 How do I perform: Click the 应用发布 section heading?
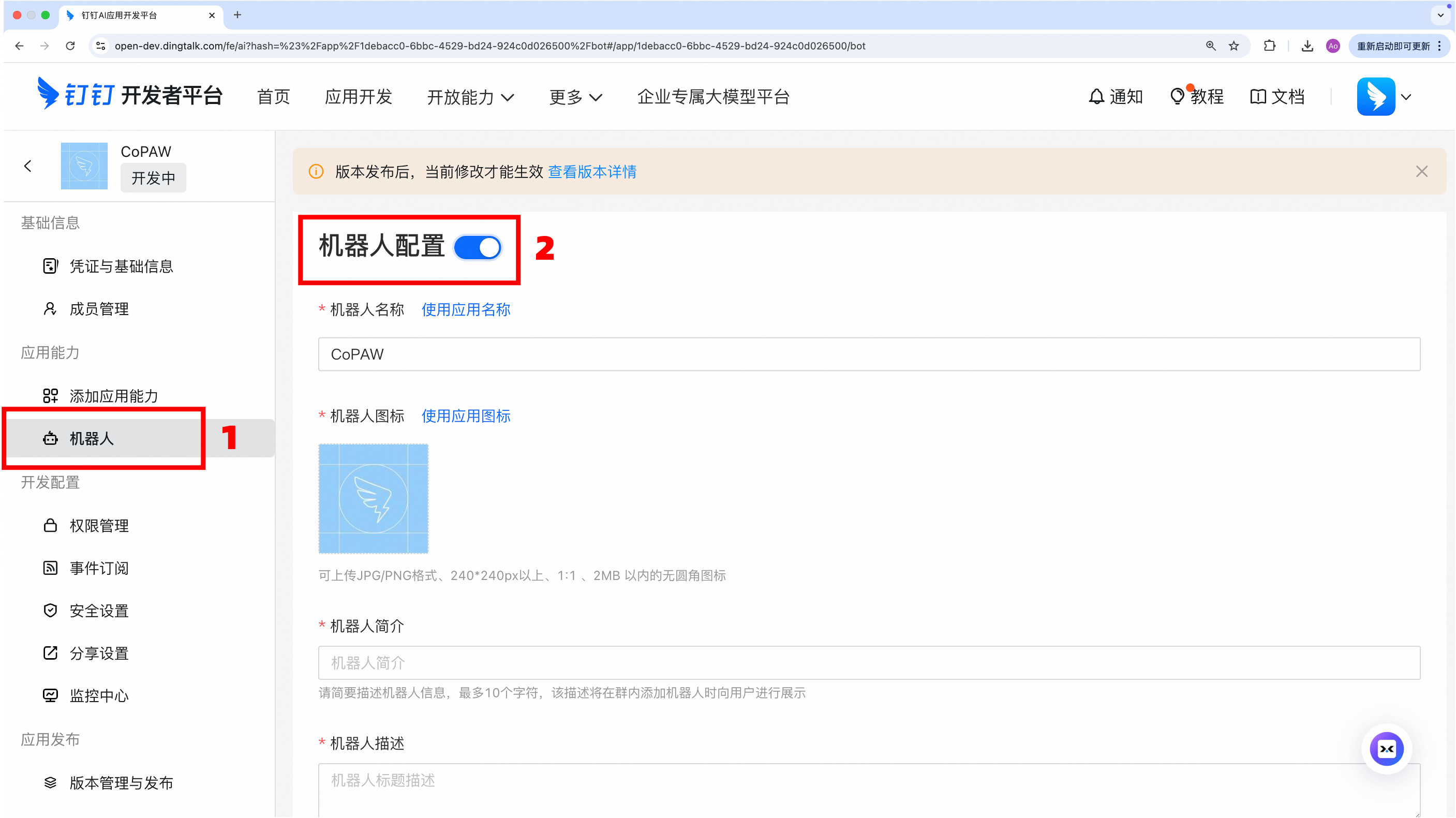click(50, 739)
